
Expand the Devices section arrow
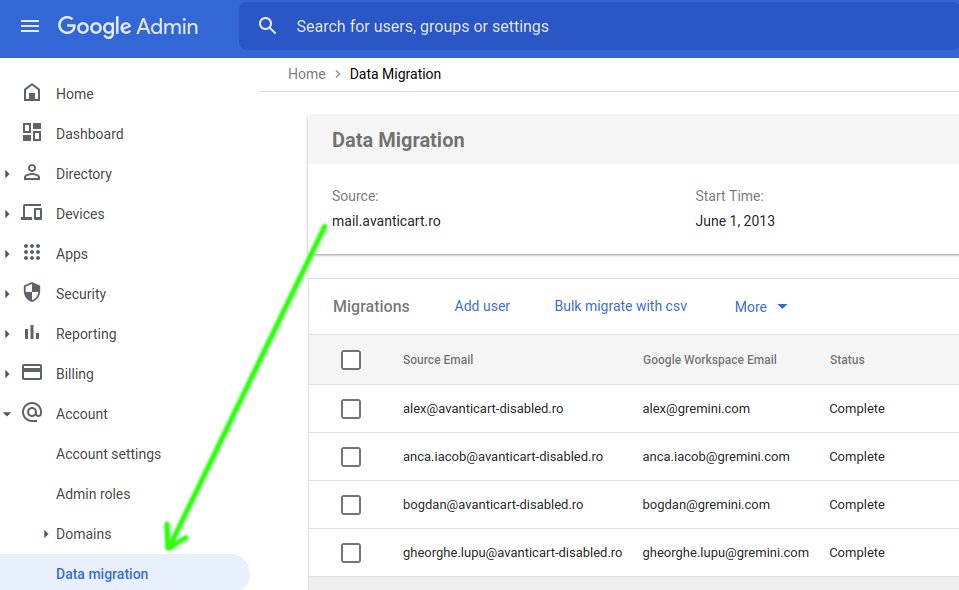7,214
